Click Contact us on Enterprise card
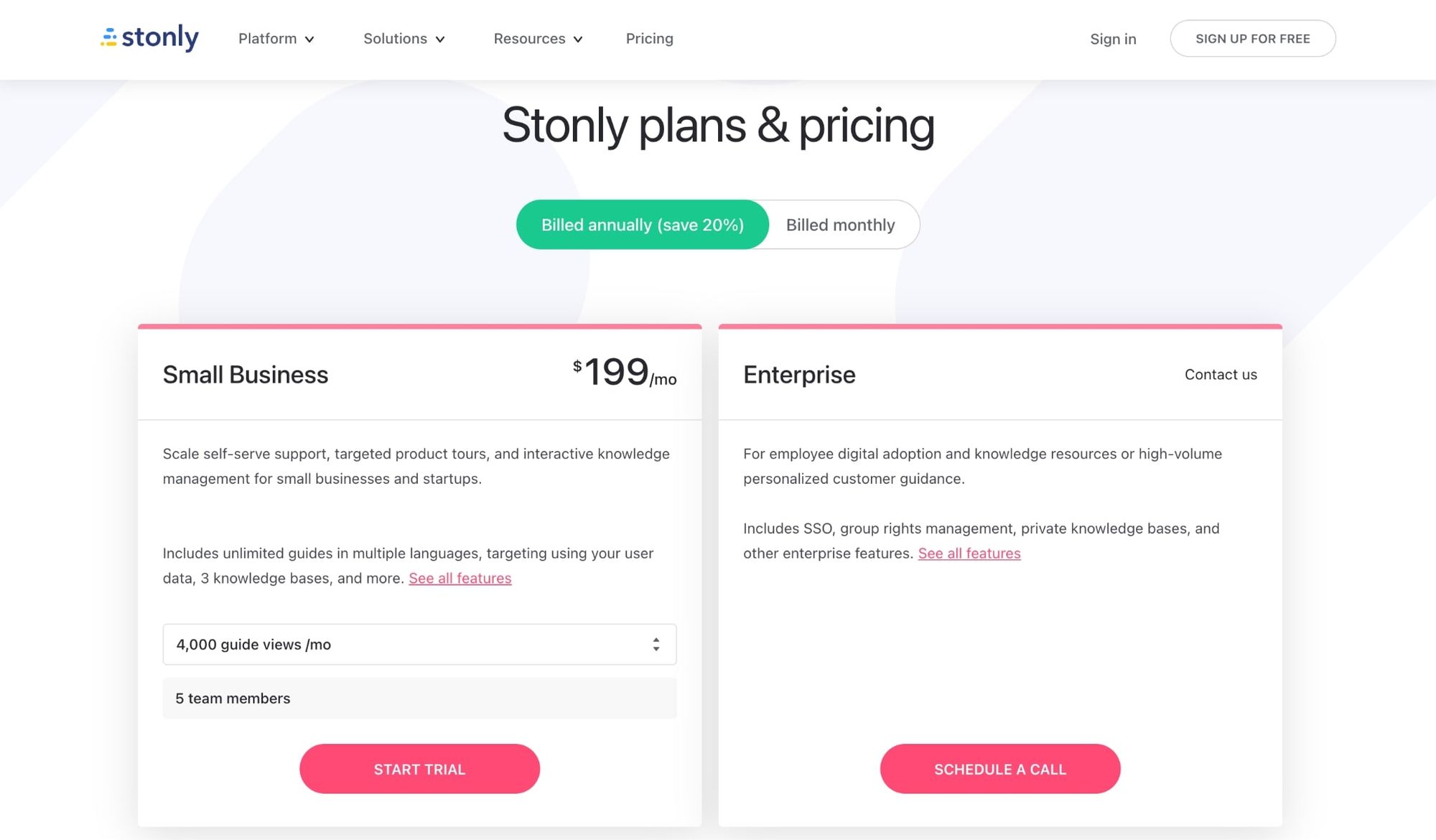The width and height of the screenshot is (1436, 840). (x=1221, y=375)
